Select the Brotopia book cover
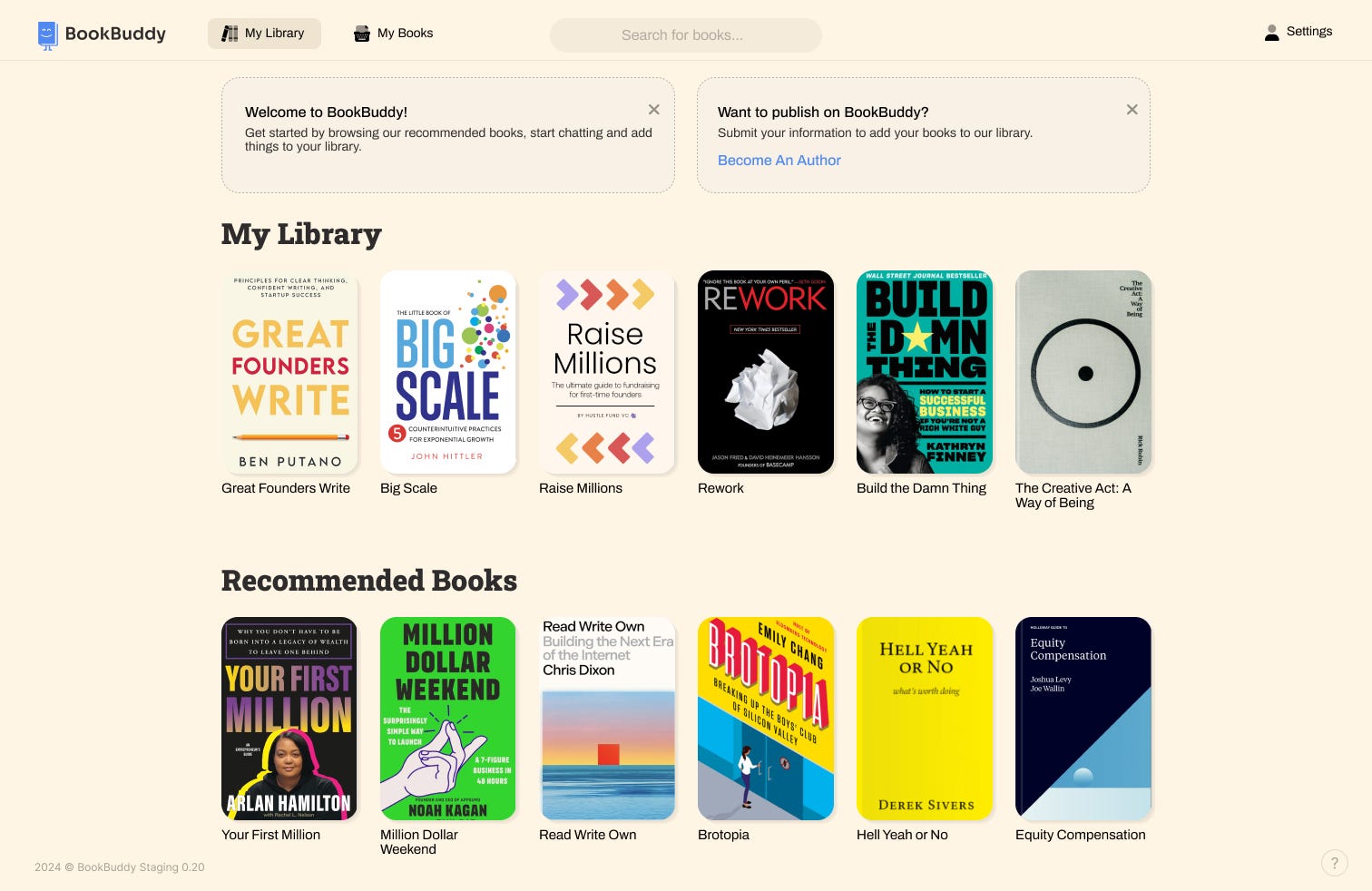 pyautogui.click(x=766, y=719)
